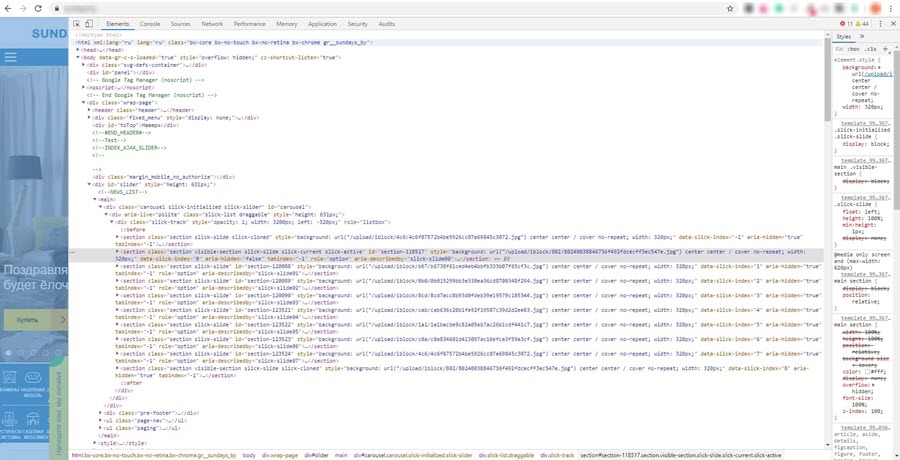Image resolution: width=900 pixels, height=460 pixels.
Task: Bookmark page with the star icon
Action: pos(730,9)
